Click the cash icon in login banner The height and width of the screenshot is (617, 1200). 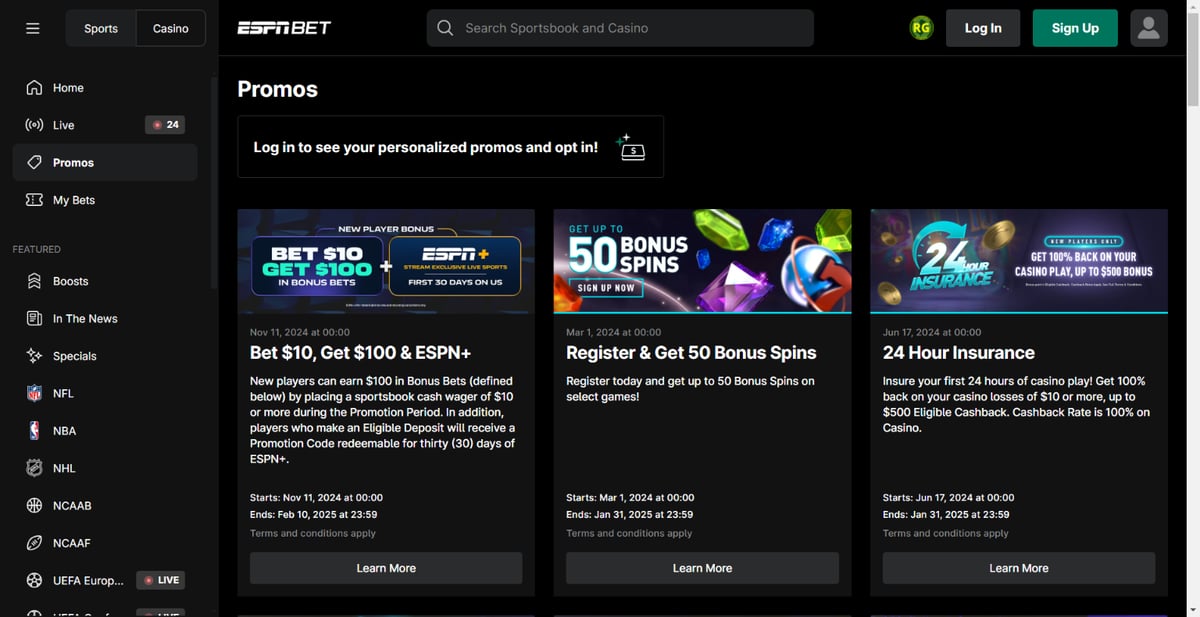631,147
